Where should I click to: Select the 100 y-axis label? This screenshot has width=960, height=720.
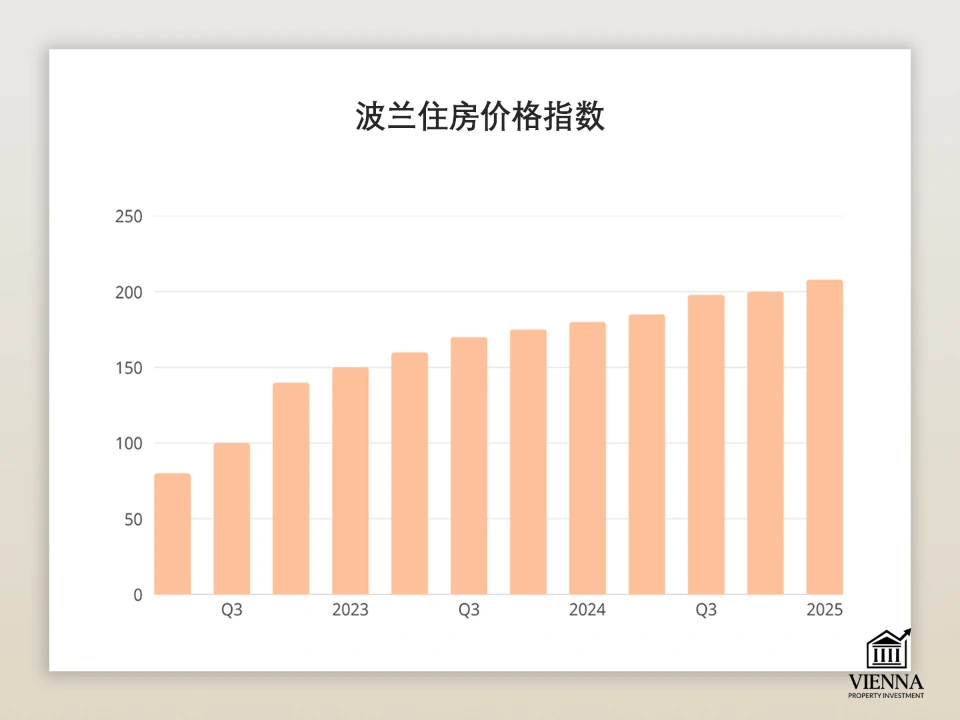129,444
